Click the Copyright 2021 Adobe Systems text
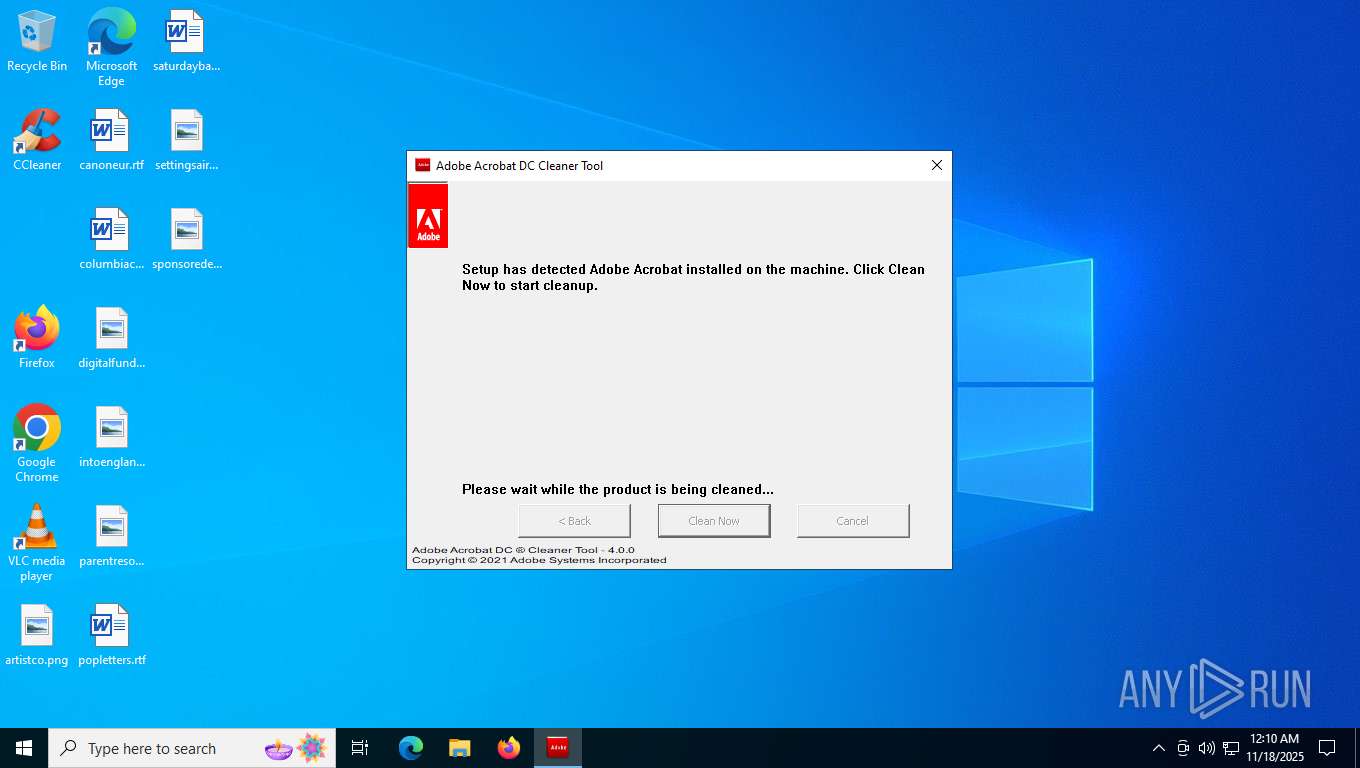 coord(539,560)
